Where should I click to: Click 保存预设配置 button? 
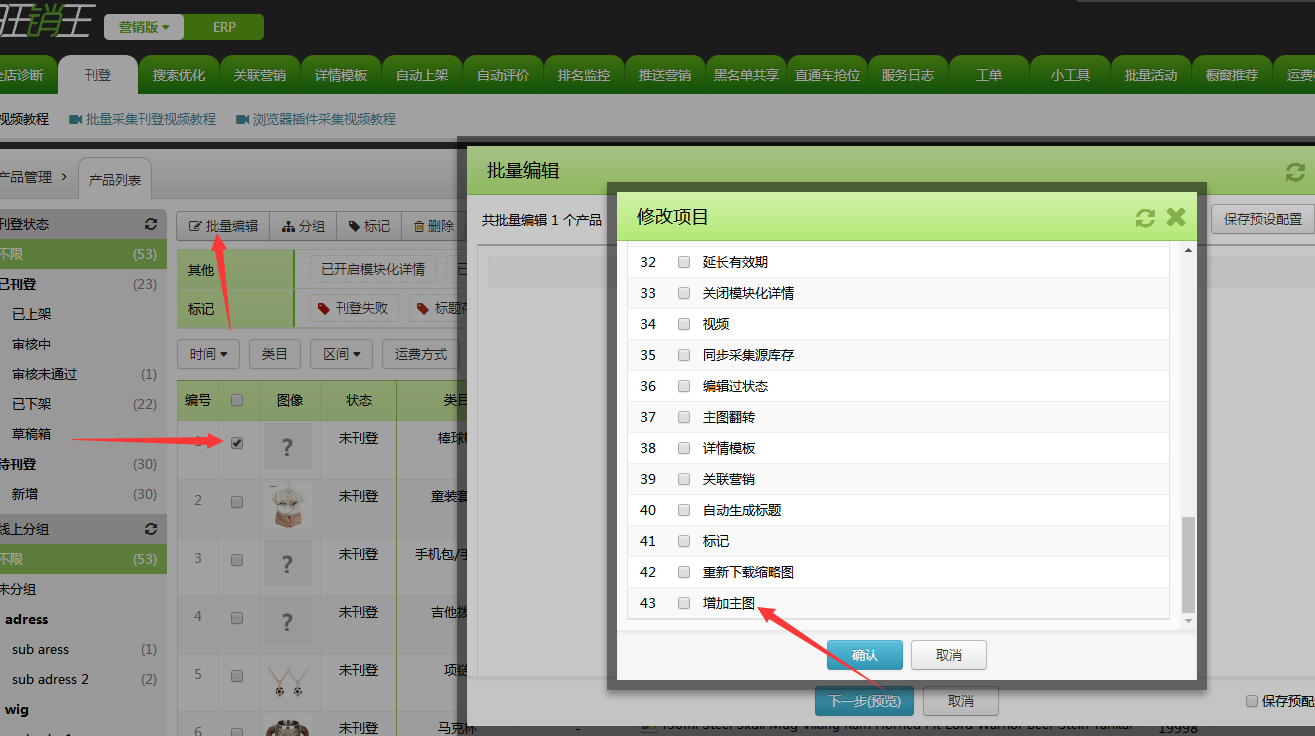[x=1263, y=219]
